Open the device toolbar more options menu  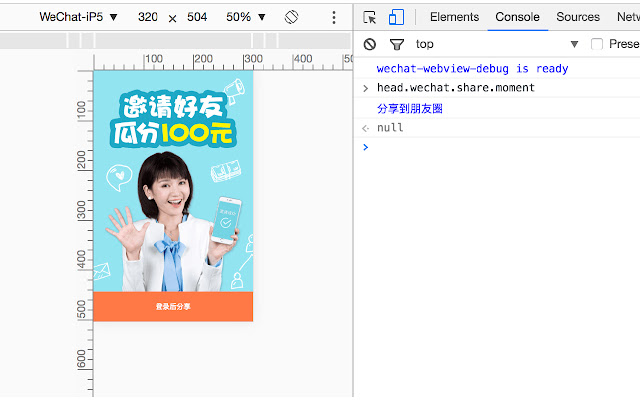(334, 17)
